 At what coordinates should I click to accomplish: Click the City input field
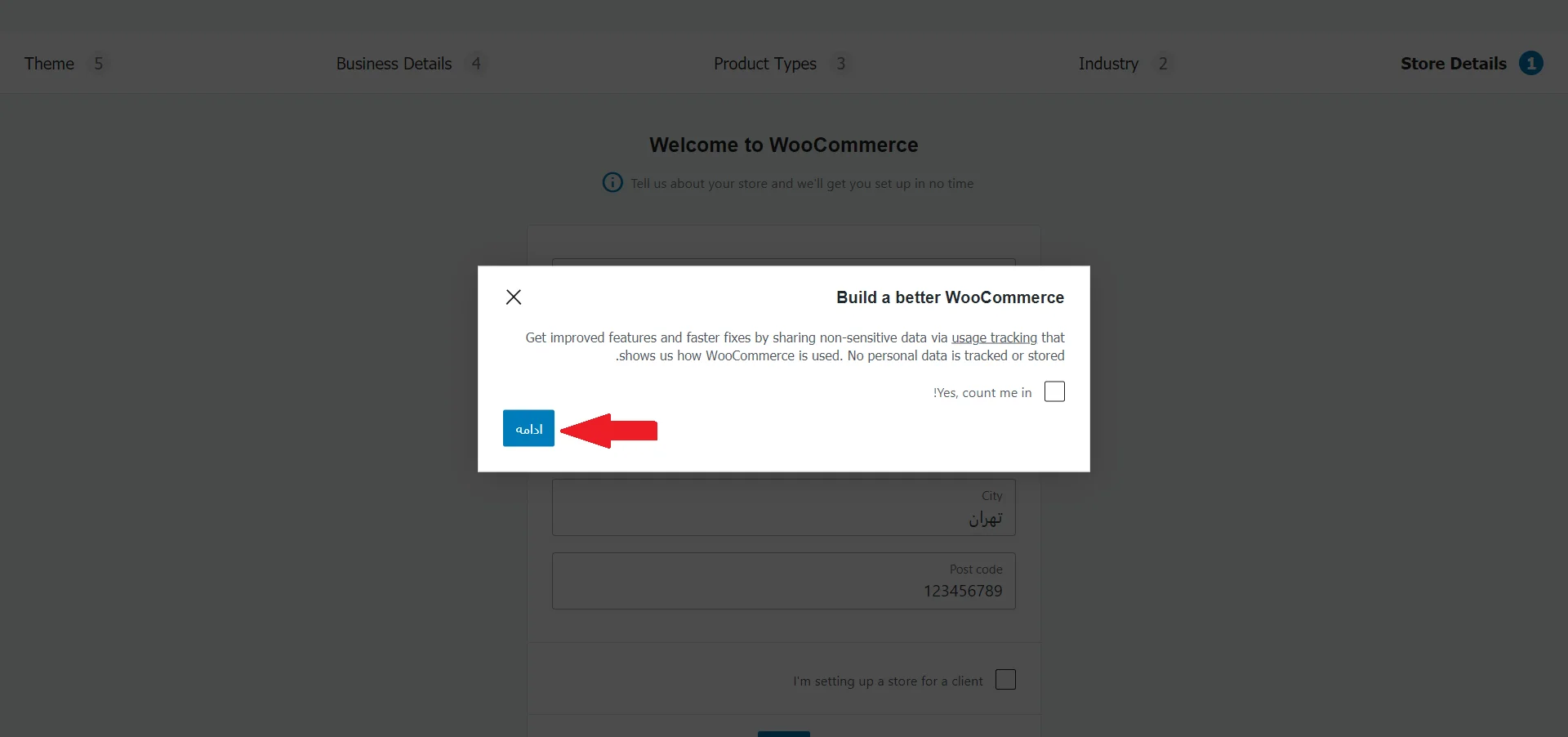coord(784,507)
